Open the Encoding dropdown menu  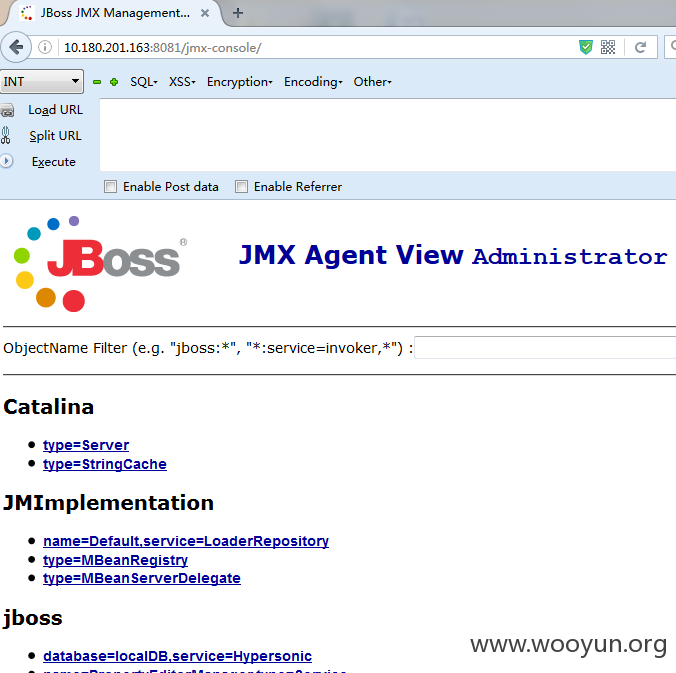coord(313,82)
